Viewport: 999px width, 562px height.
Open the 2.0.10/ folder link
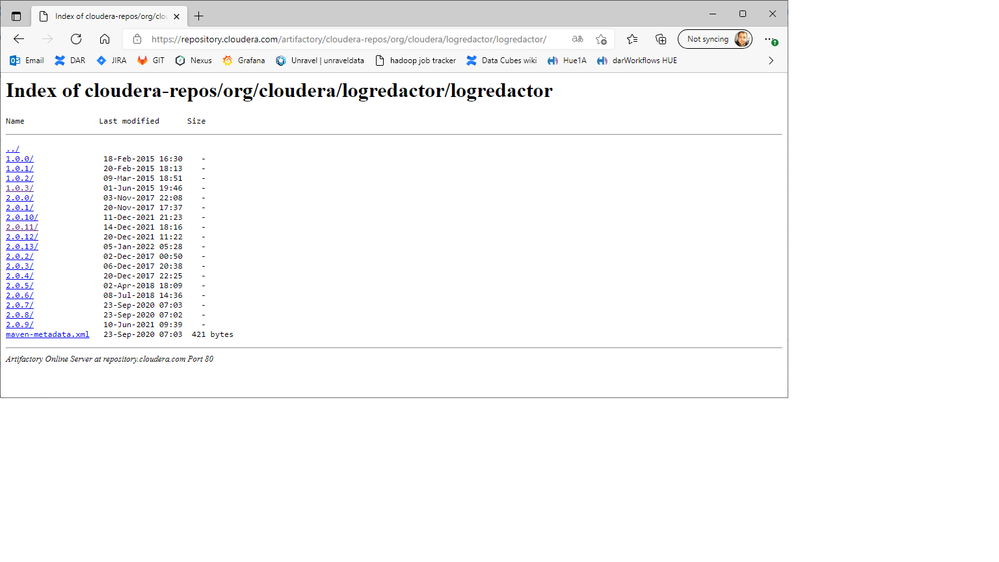pos(22,217)
